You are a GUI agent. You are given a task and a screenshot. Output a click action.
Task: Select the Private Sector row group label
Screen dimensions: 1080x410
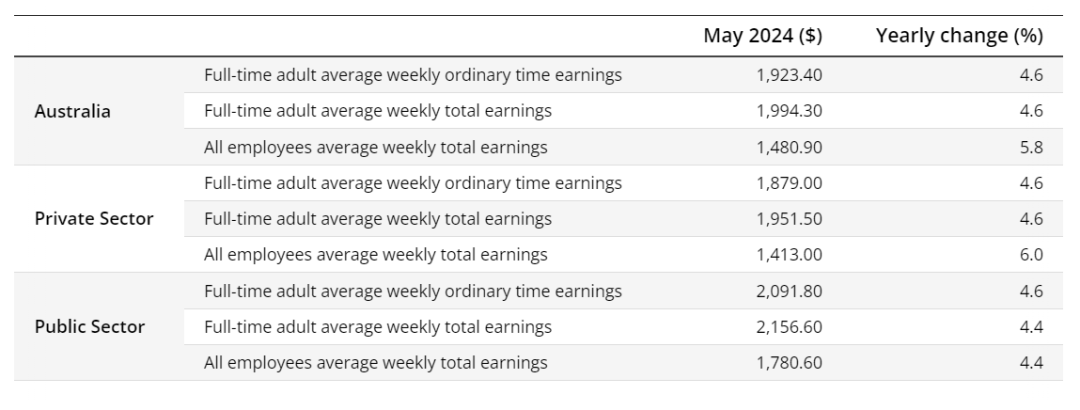coord(94,219)
